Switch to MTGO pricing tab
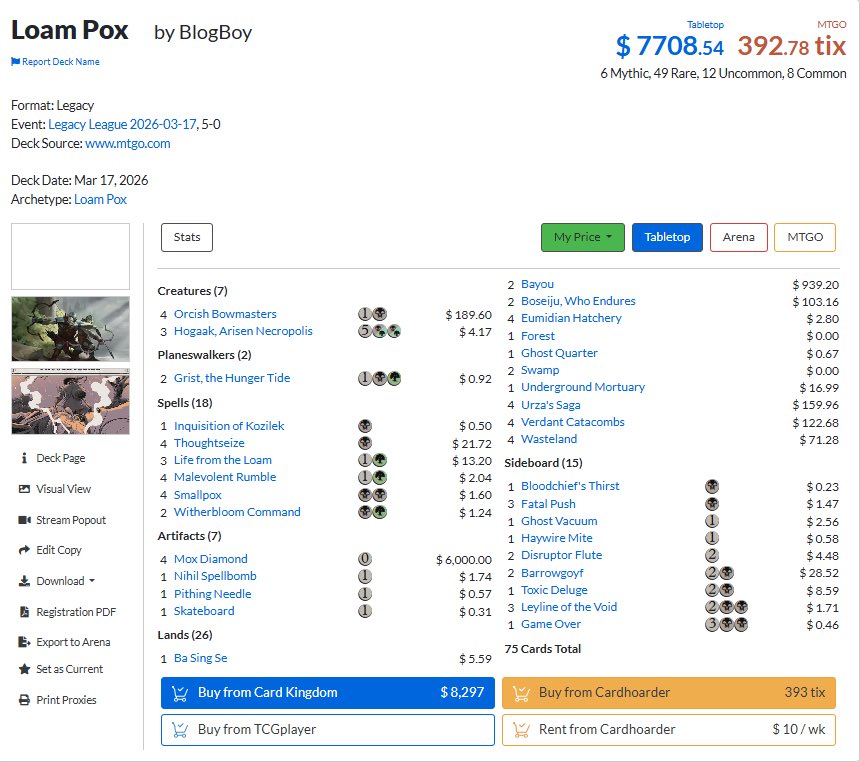This screenshot has height=762, width=860. [x=805, y=237]
